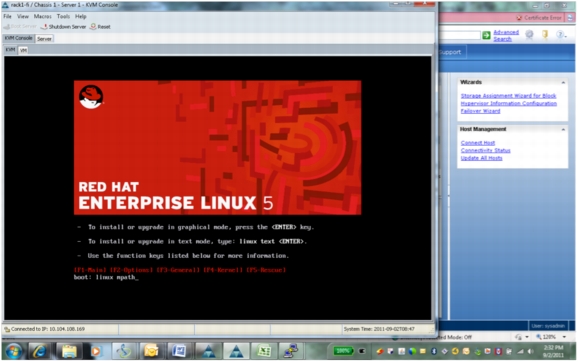
Task: Open Windows Explorer folder from taskbar
Action: pos(69,351)
